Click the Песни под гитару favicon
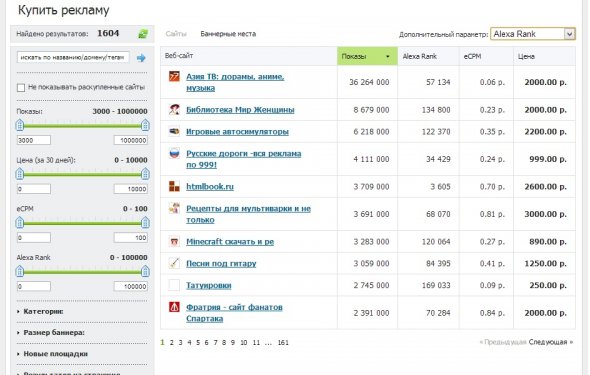Screen dimensions: 590x375 tap(174, 263)
